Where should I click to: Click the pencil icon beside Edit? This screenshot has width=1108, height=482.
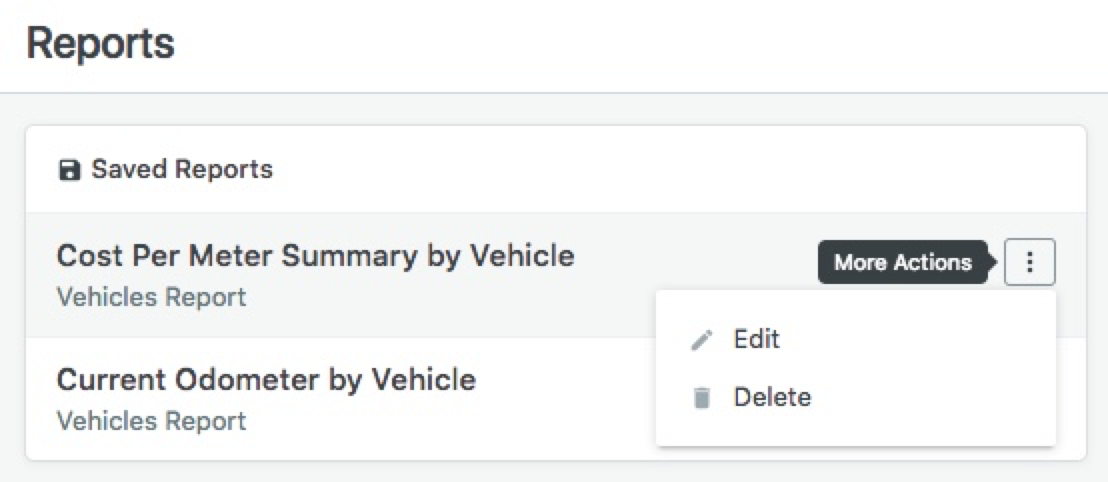pos(701,340)
